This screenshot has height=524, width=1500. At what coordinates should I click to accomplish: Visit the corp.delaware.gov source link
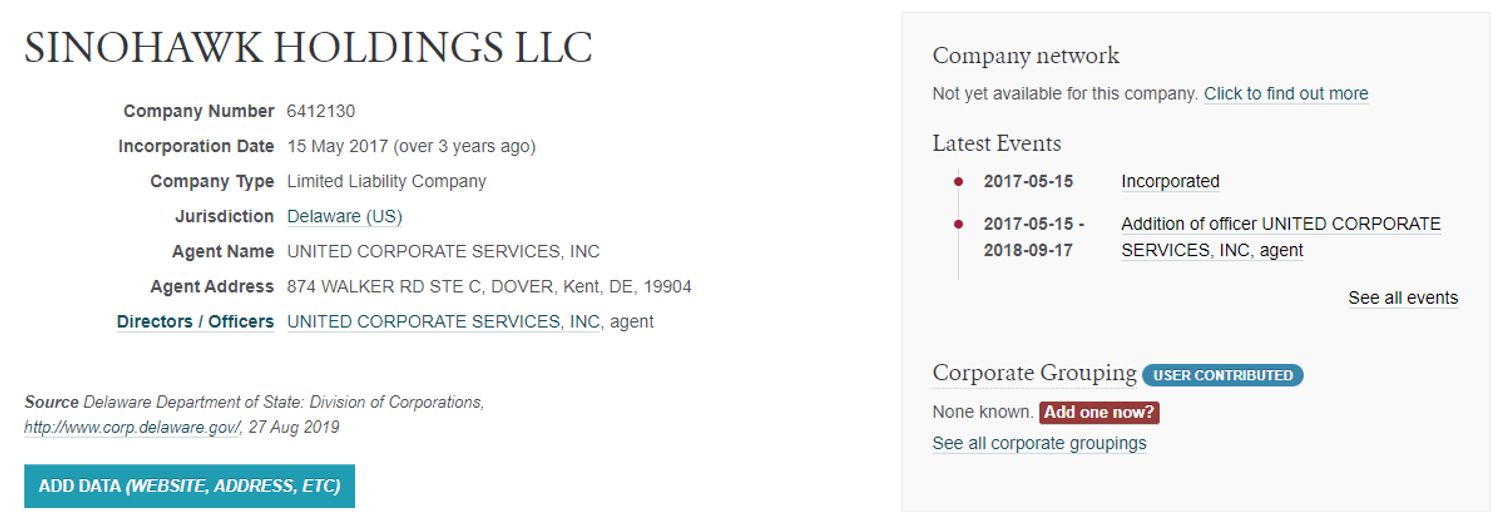(131, 428)
